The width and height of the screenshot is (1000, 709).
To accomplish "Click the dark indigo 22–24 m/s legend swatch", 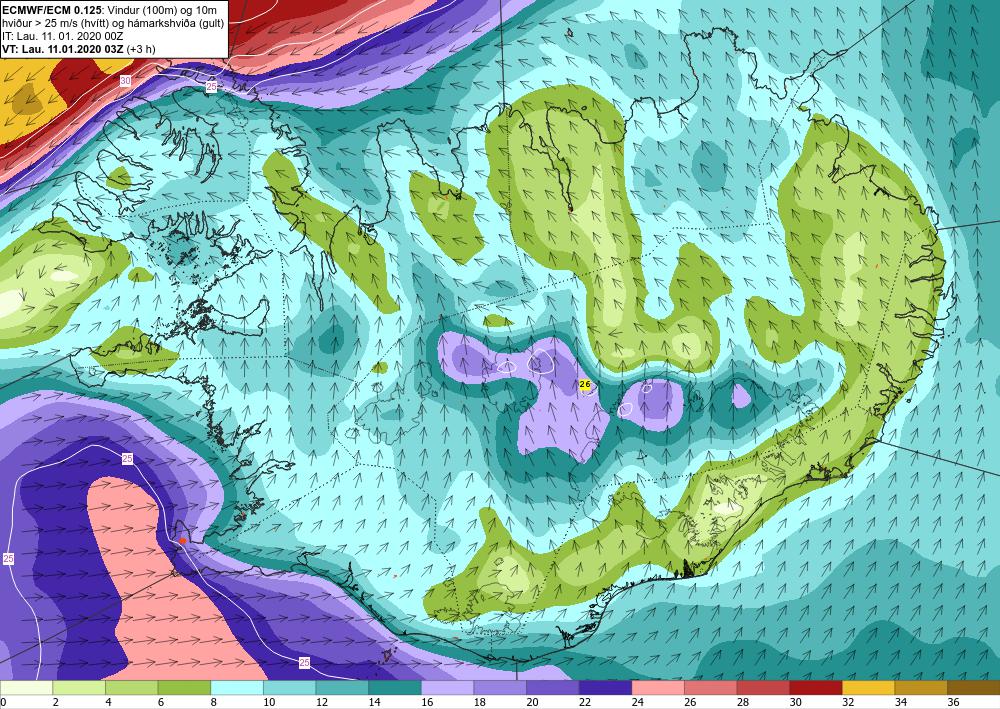I will tap(605, 687).
